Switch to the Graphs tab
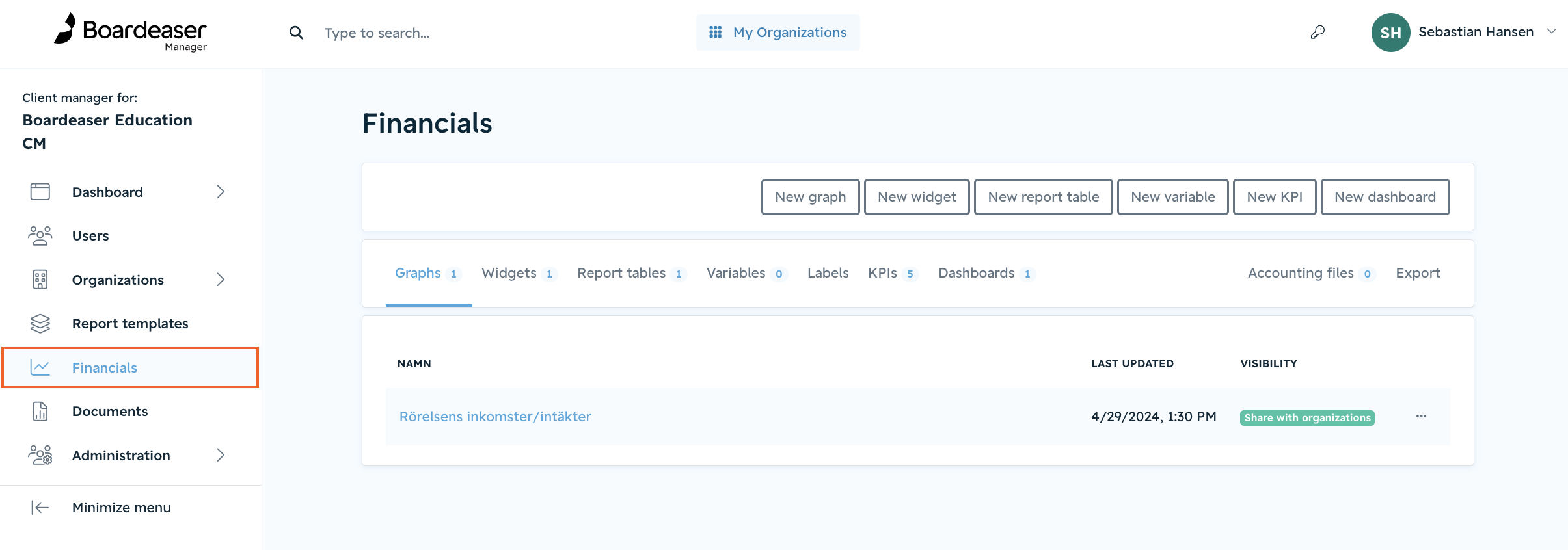The height and width of the screenshot is (550, 1568). 428,273
